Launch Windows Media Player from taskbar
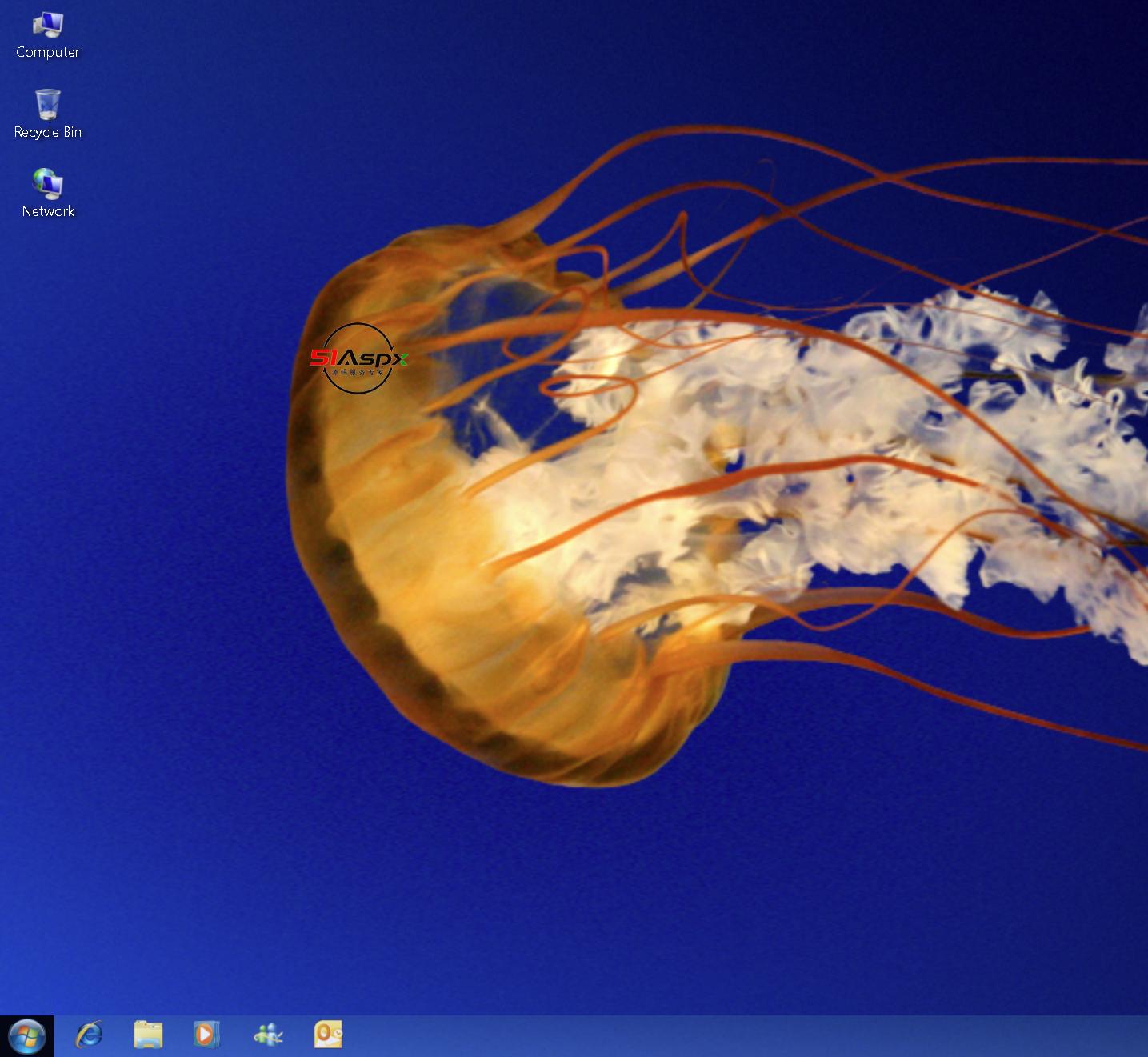Screen dimensions: 1148x1057 [x=206, y=1035]
